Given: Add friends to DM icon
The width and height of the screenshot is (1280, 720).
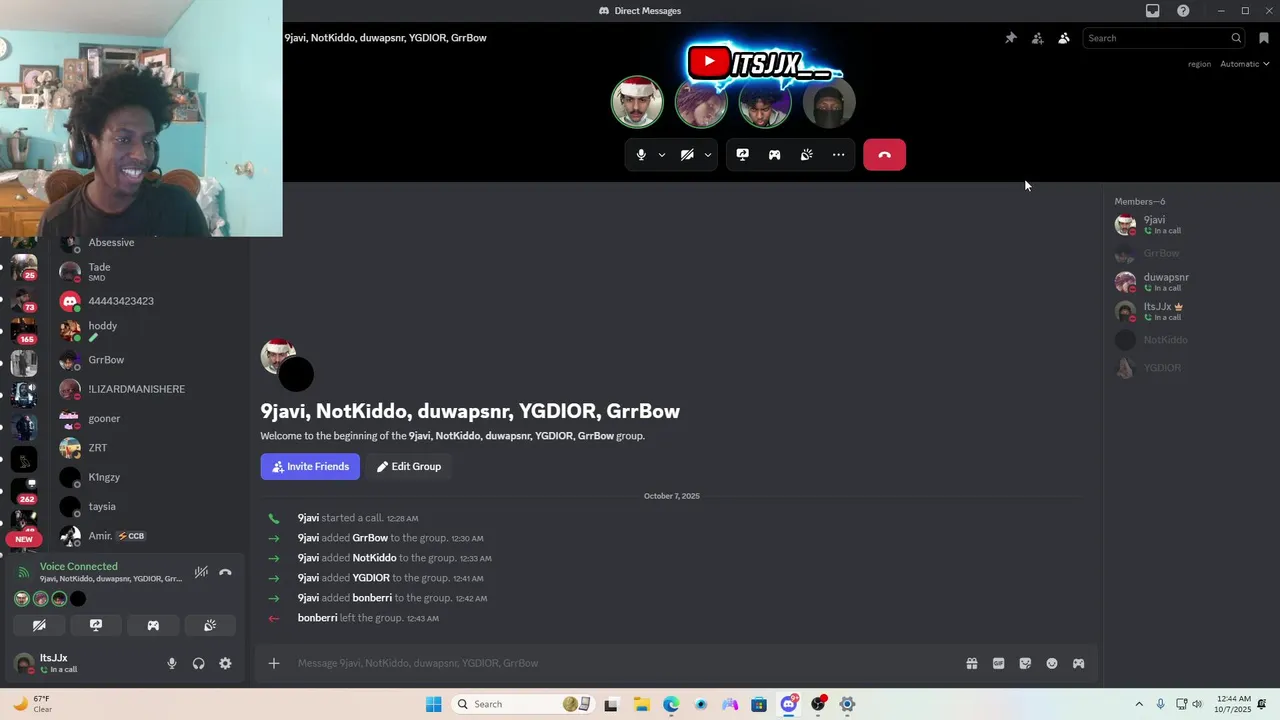Looking at the screenshot, I should tap(1037, 38).
